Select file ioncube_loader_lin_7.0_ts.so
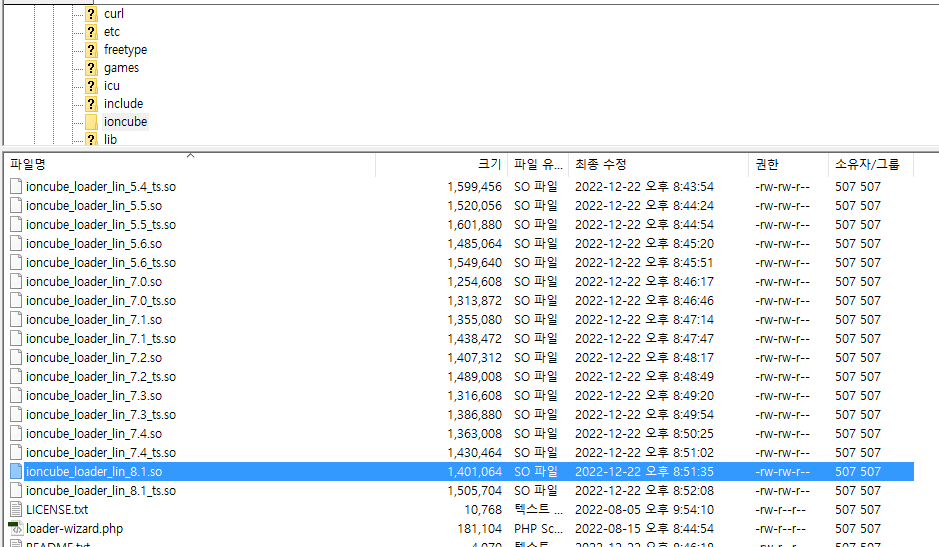The image size is (939, 547). pyautogui.click(x=101, y=301)
